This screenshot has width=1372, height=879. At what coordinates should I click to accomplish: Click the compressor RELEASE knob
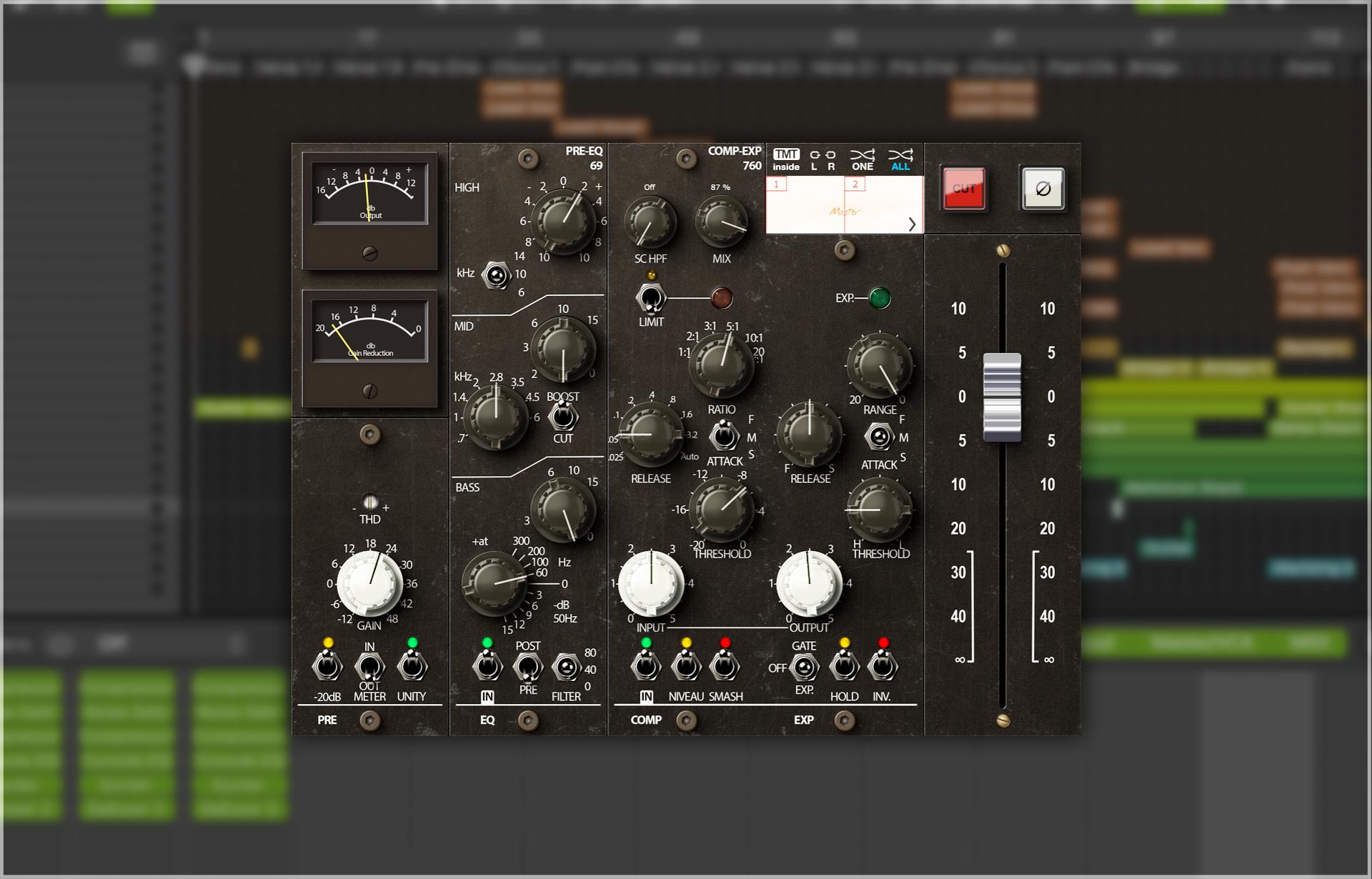click(650, 434)
